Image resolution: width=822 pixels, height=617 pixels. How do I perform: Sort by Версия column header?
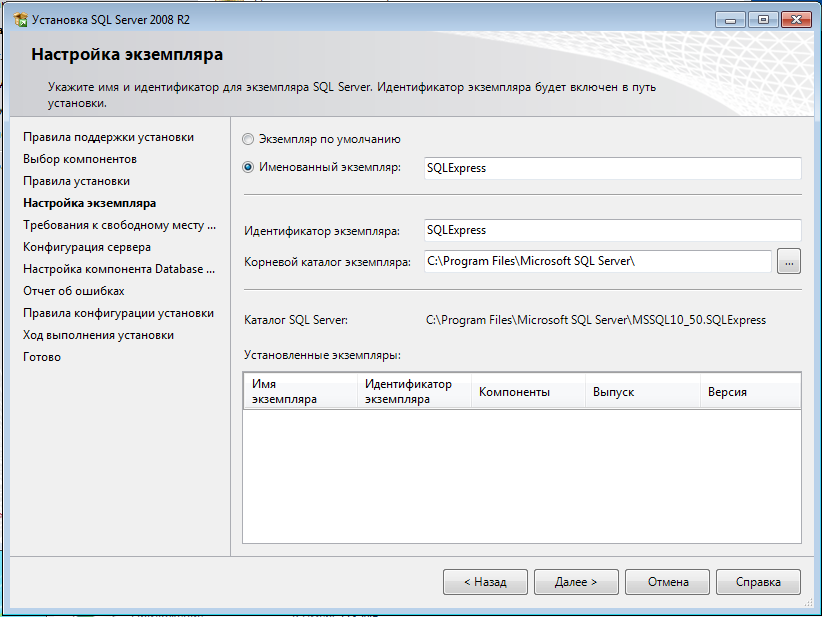point(750,391)
